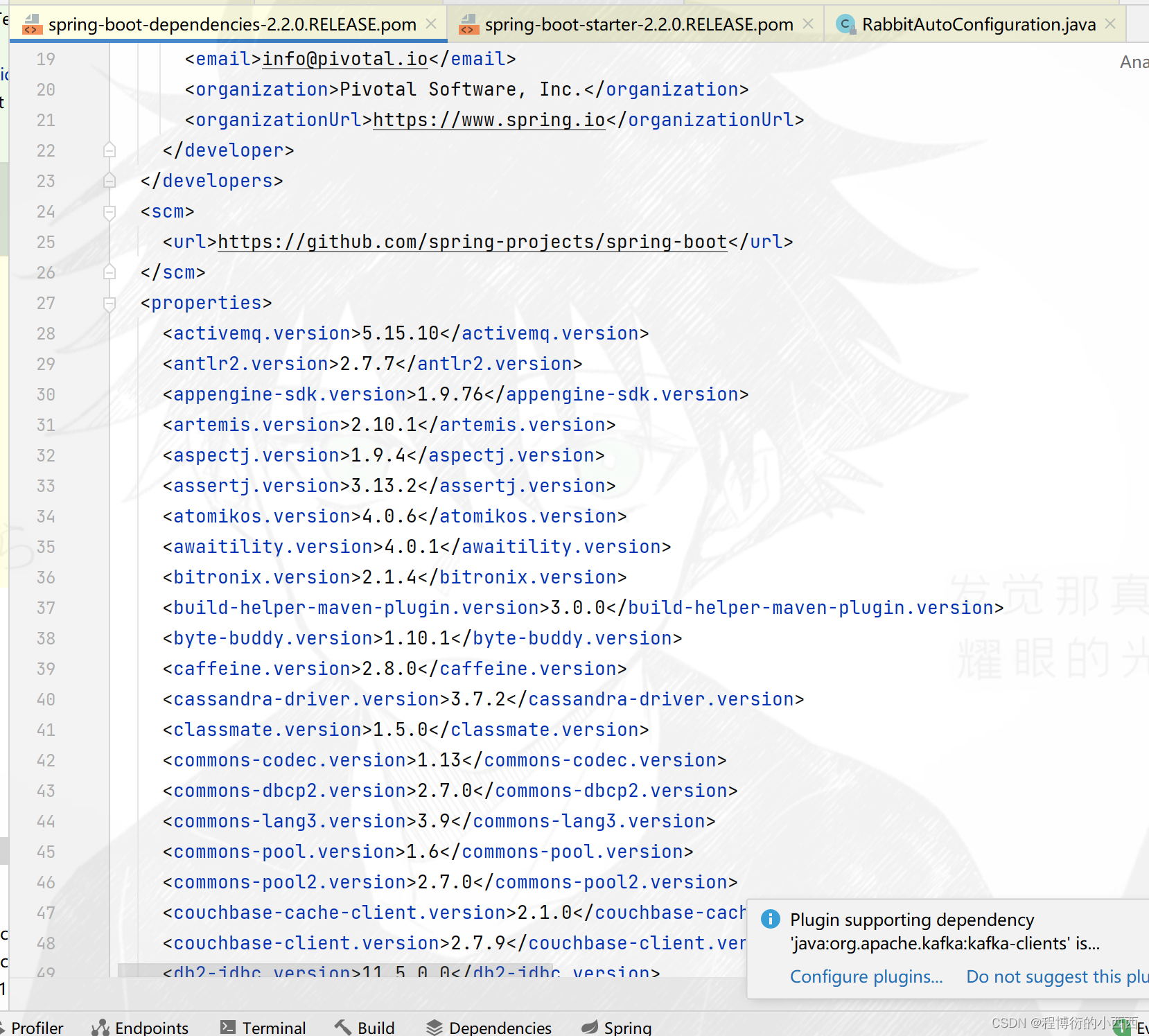
Task: Open Endpoints tool window
Action: [140, 1027]
